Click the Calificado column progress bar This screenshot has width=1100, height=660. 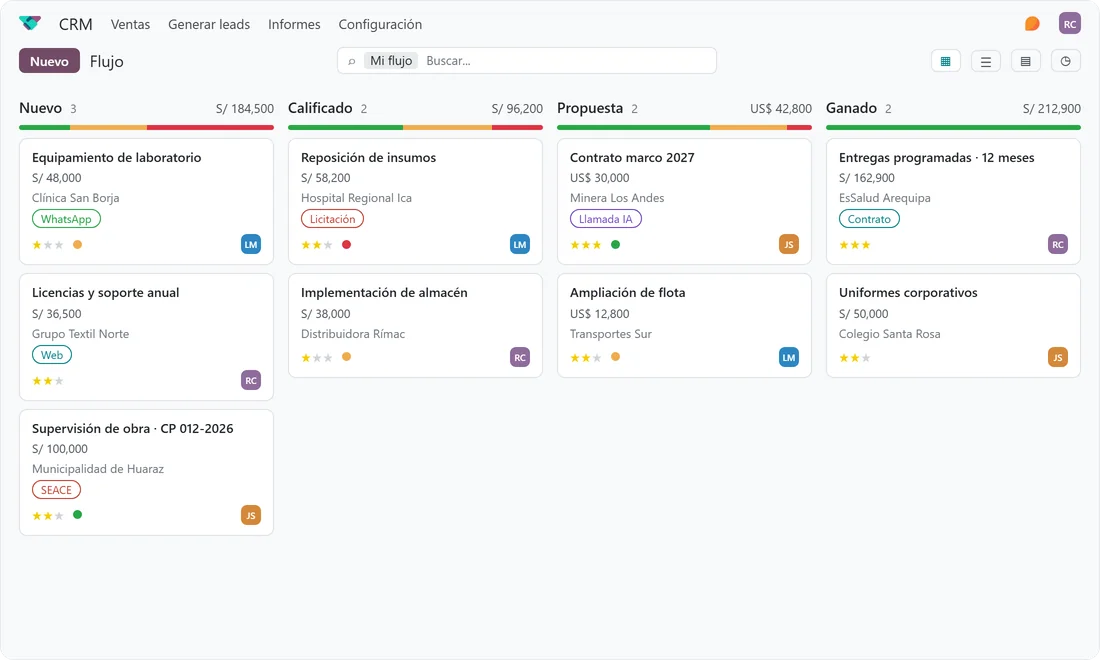click(x=415, y=128)
